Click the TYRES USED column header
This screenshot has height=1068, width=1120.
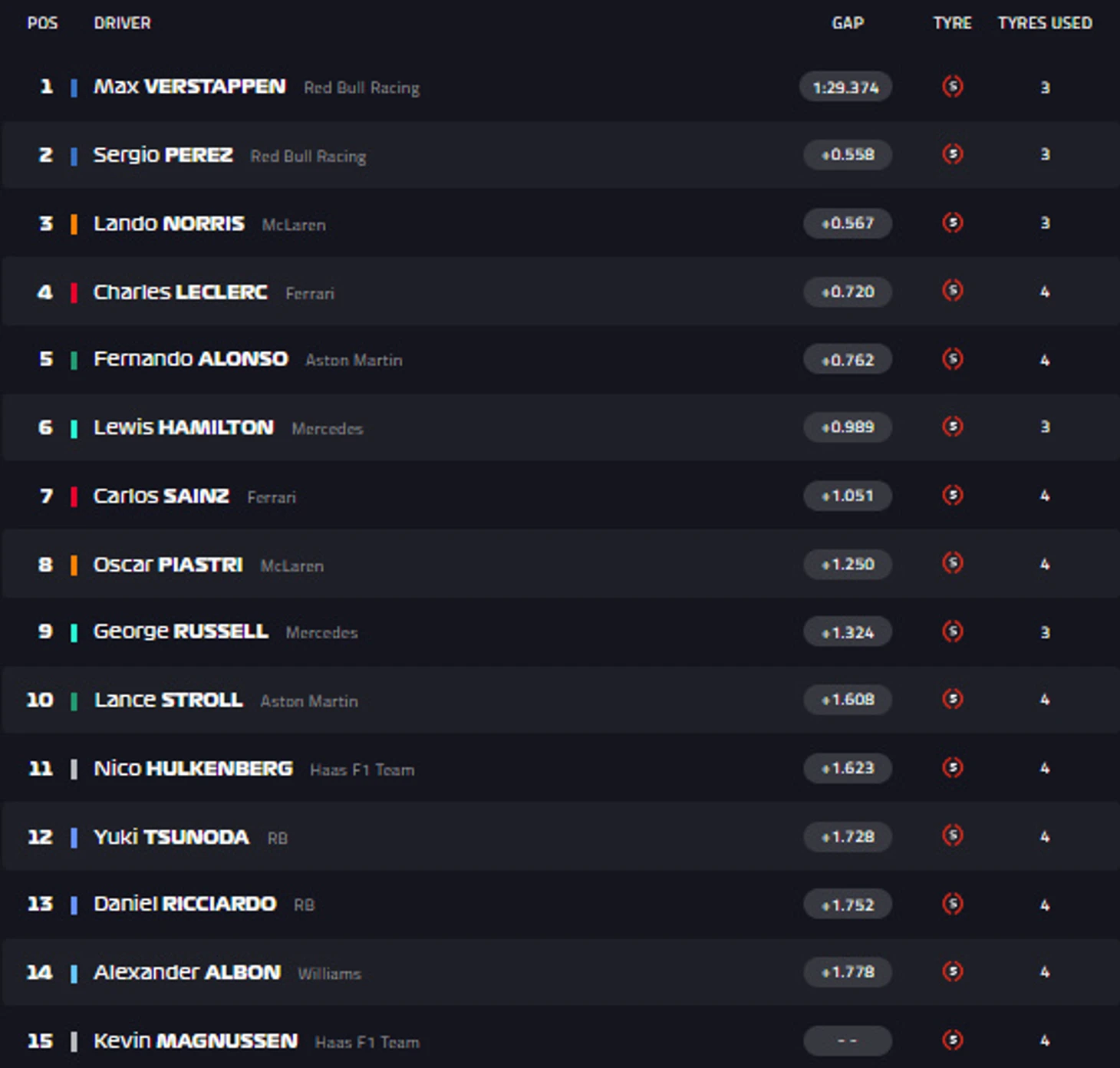[x=1045, y=23]
